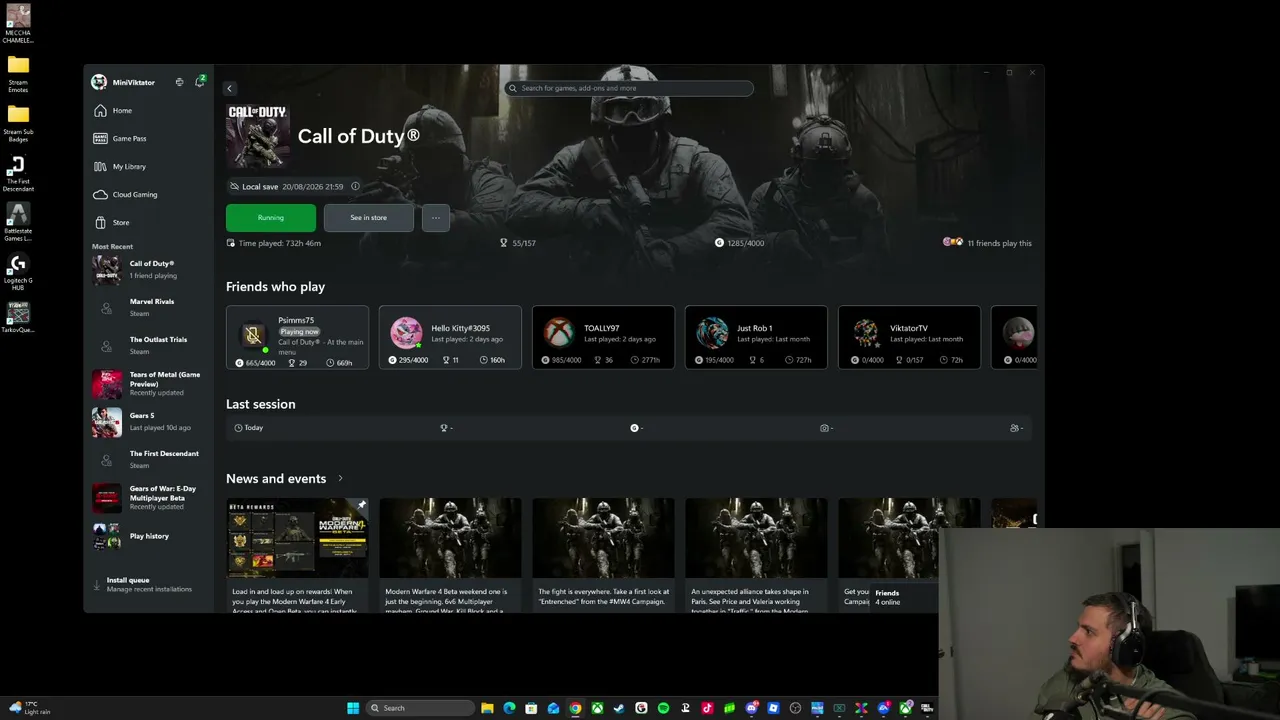Open Microsoft Edge from the taskbar

click(509, 708)
